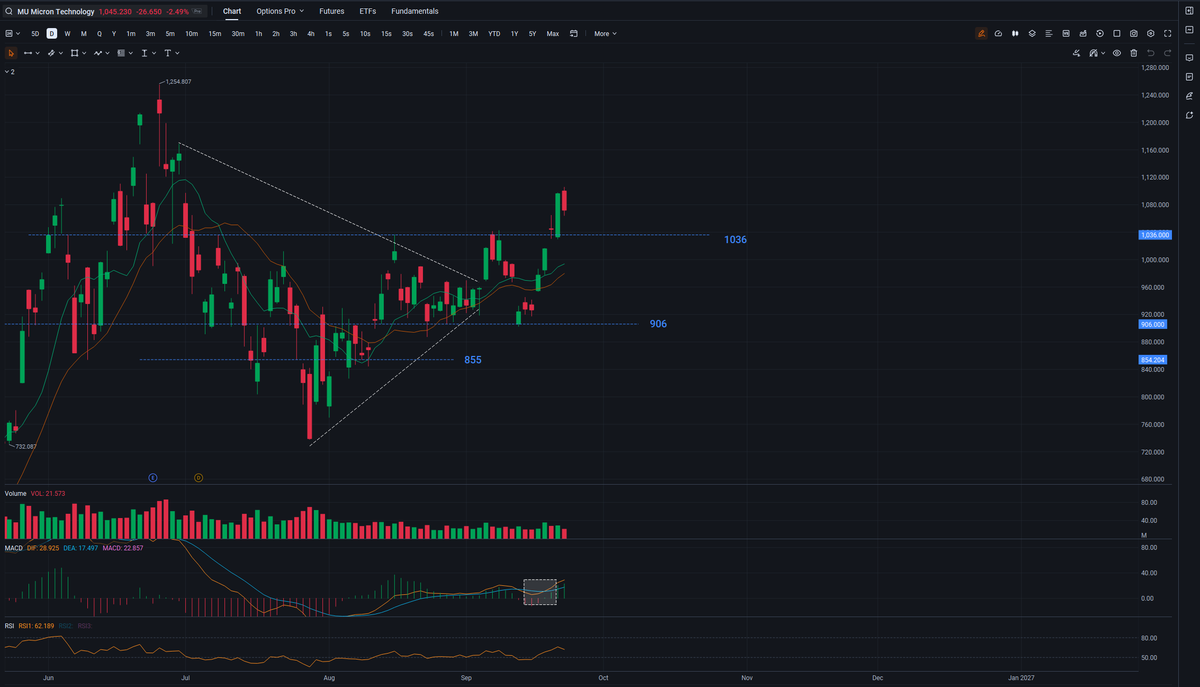Open the chart layout icon before 5D
Screen dimensions: 1200x687
(x=9, y=33)
